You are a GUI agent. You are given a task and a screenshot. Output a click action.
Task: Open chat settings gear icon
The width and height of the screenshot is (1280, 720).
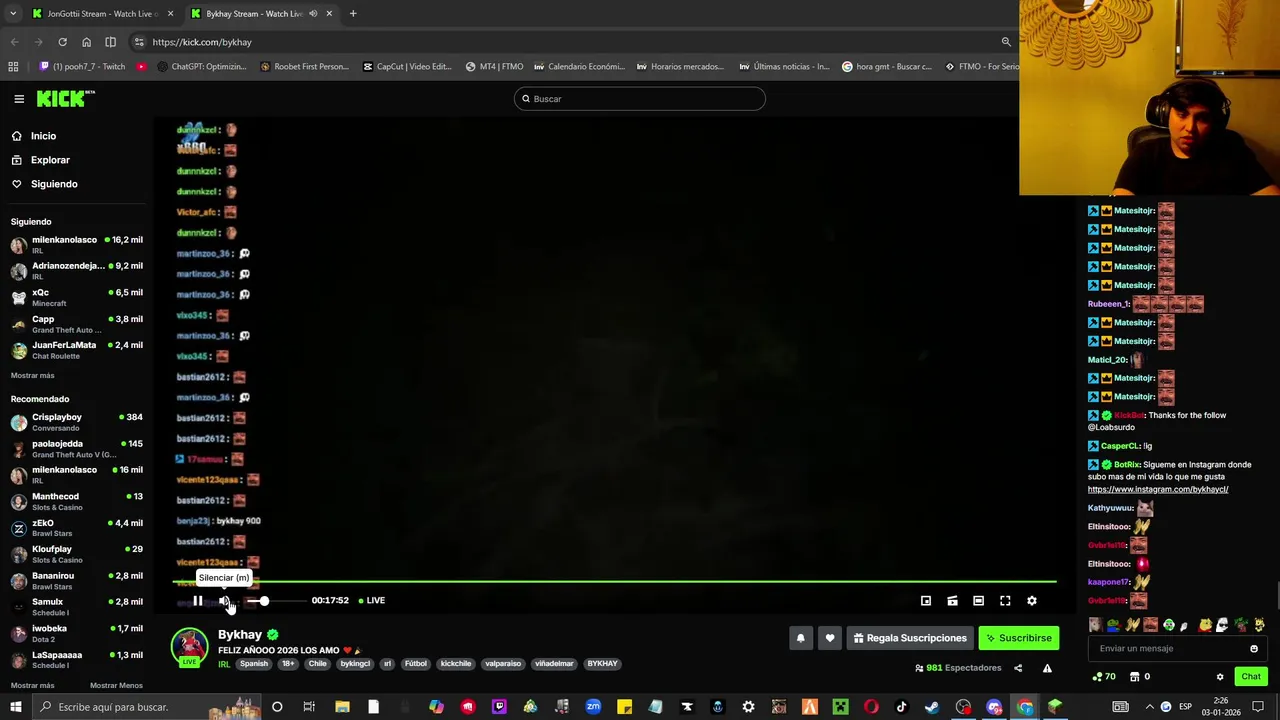coord(1220,677)
